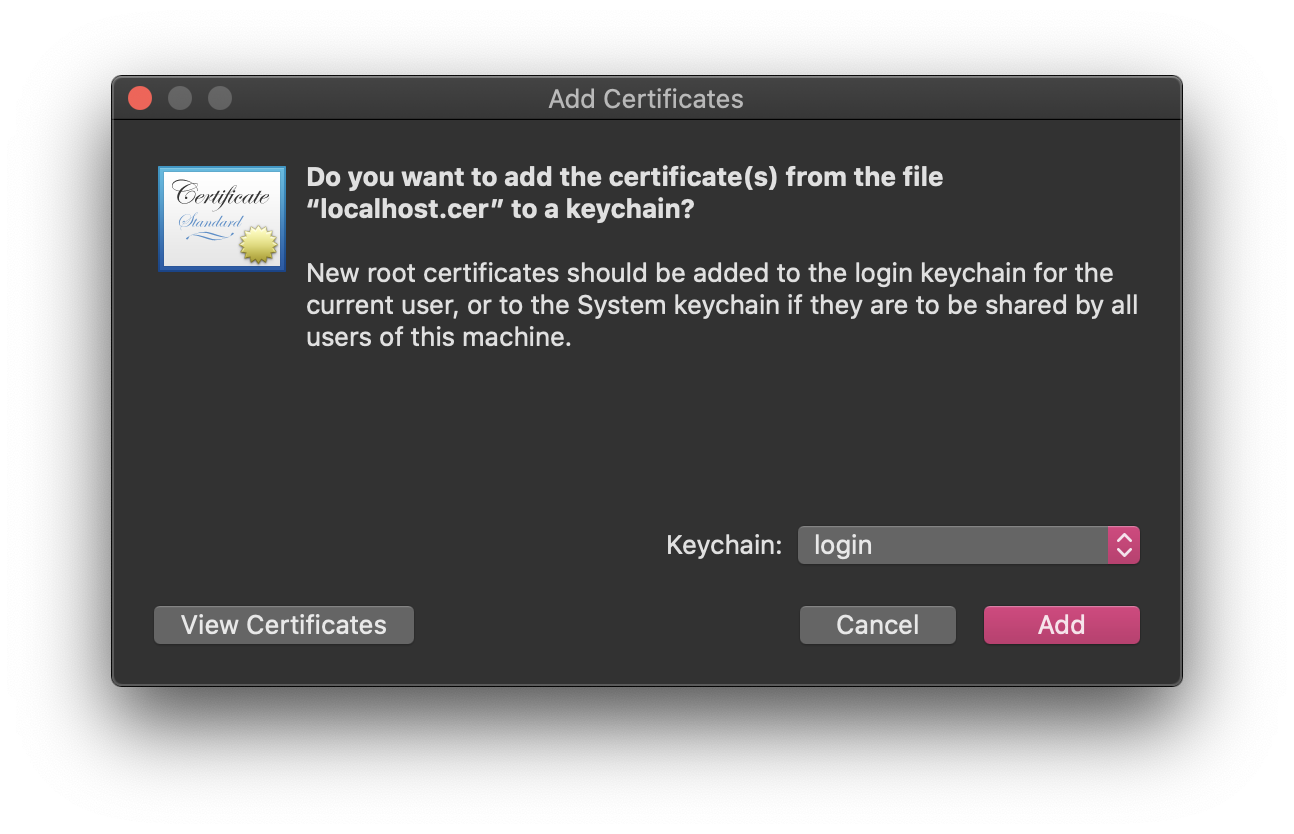Click the word "Certificate" on the certificate image
1294x834 pixels.
[221, 194]
